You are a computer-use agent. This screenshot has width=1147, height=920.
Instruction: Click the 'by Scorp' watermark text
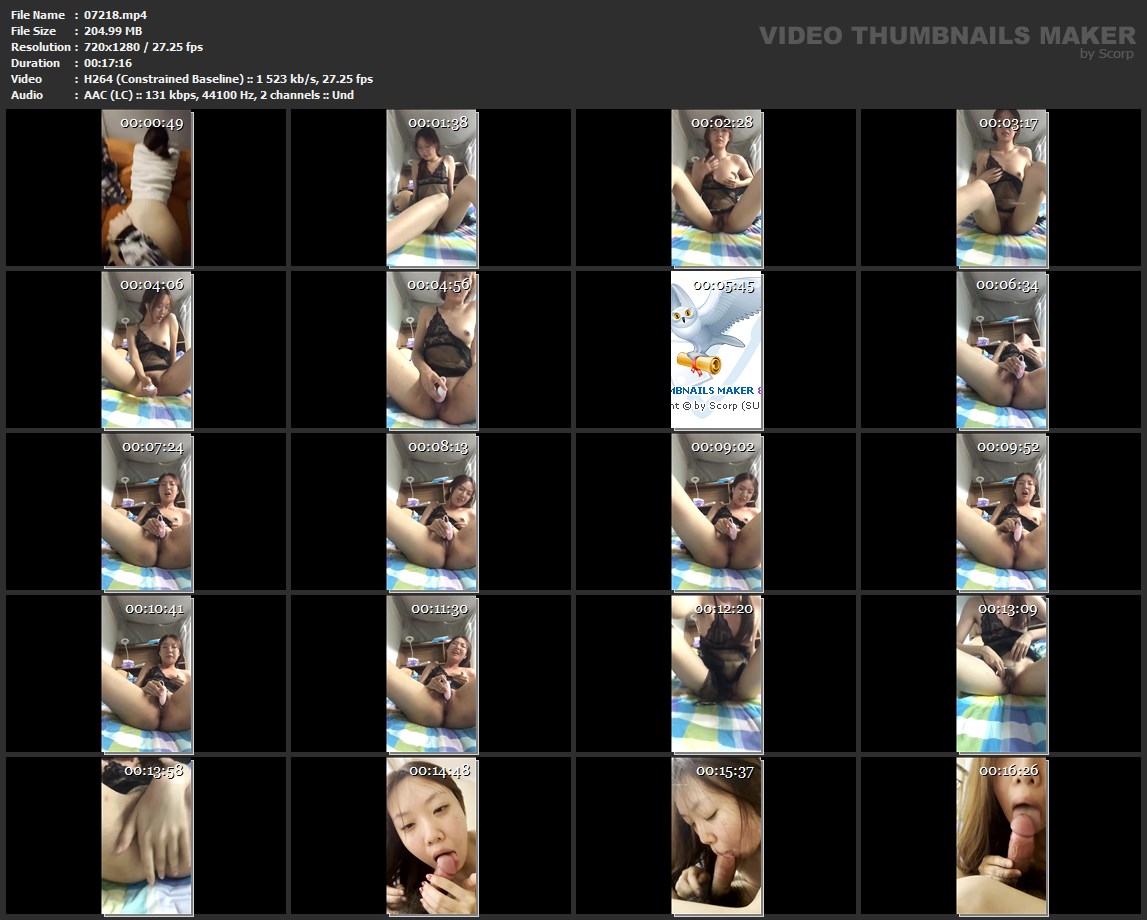coord(1106,54)
